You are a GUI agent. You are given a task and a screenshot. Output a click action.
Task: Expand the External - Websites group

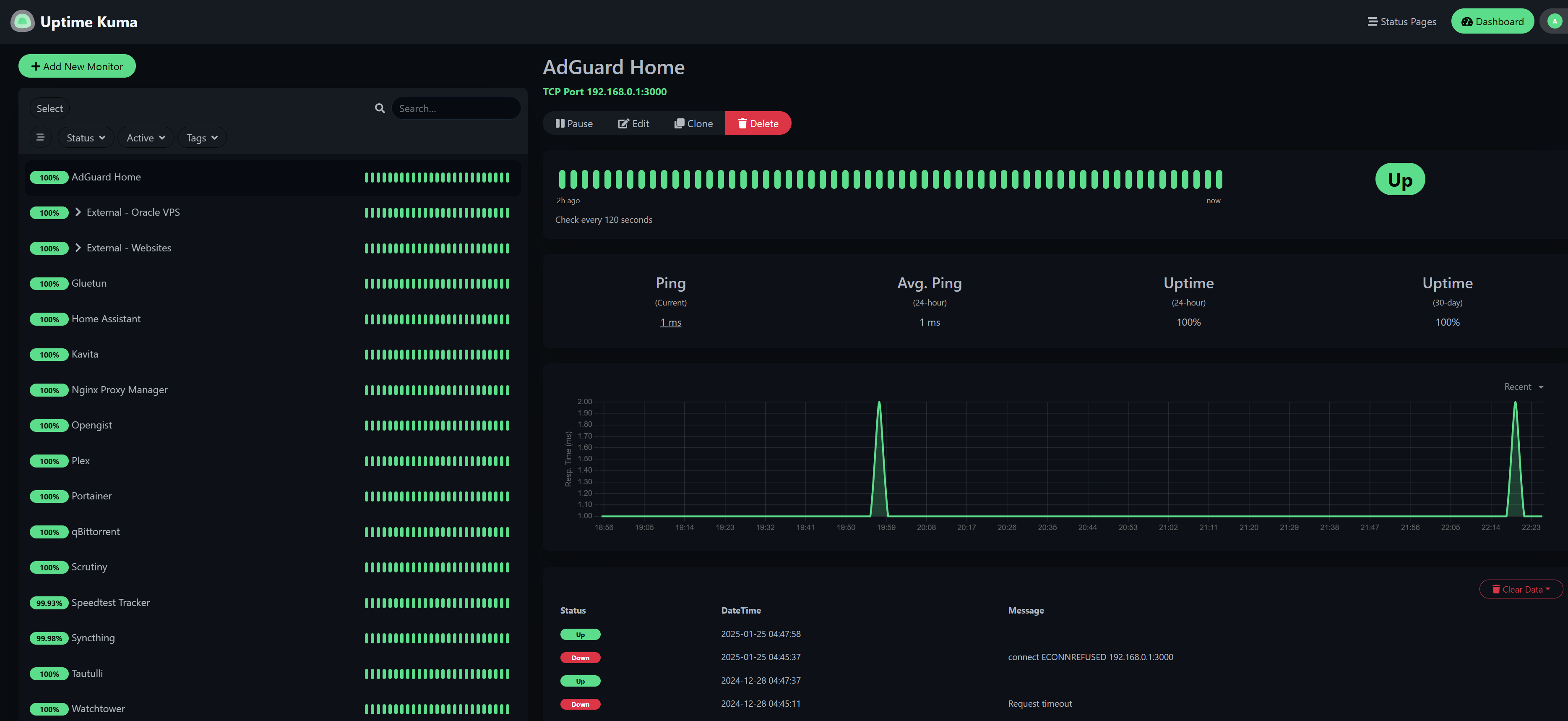(x=78, y=247)
